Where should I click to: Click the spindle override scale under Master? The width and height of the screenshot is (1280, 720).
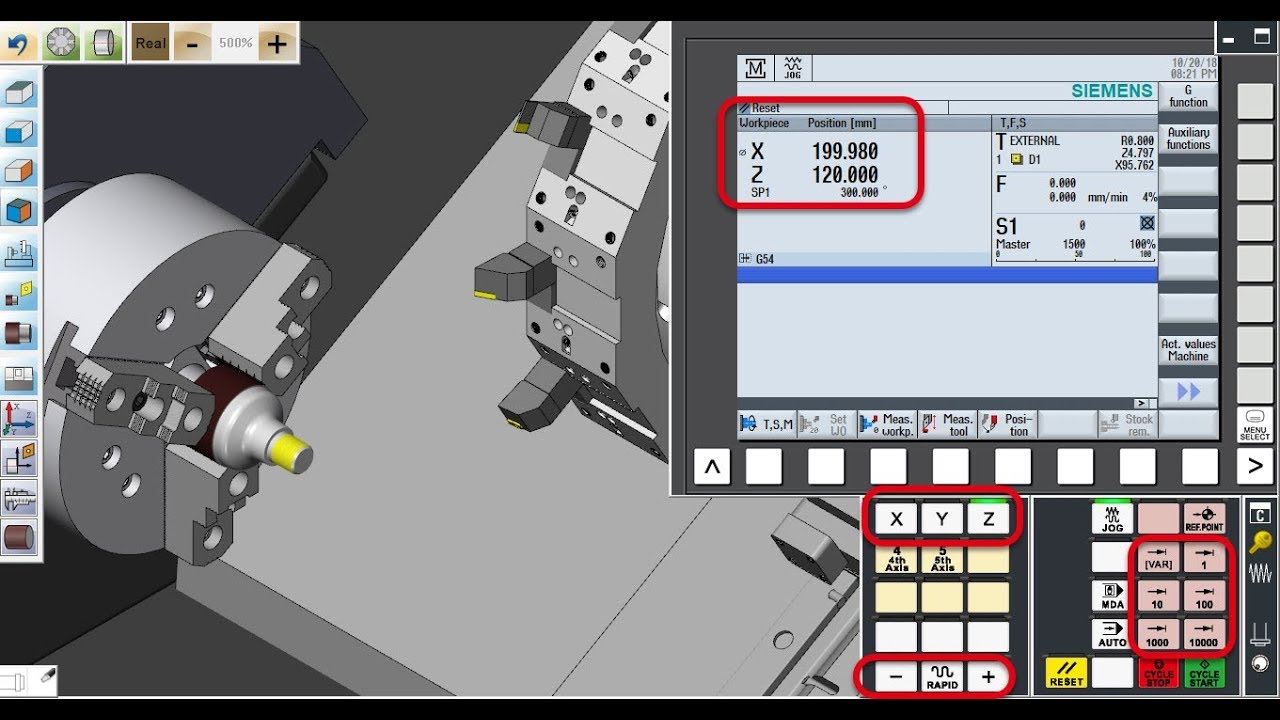tap(1075, 256)
